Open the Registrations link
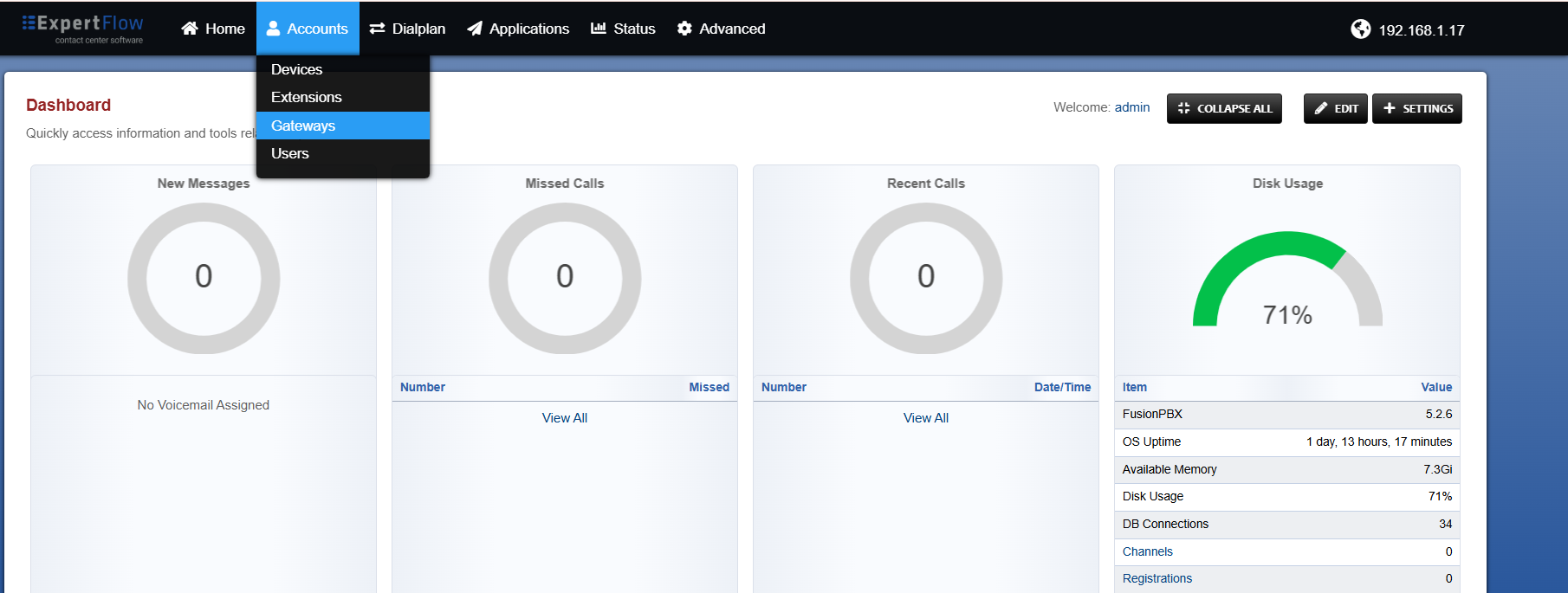Viewport: 1568px width, 593px height. click(1157, 578)
